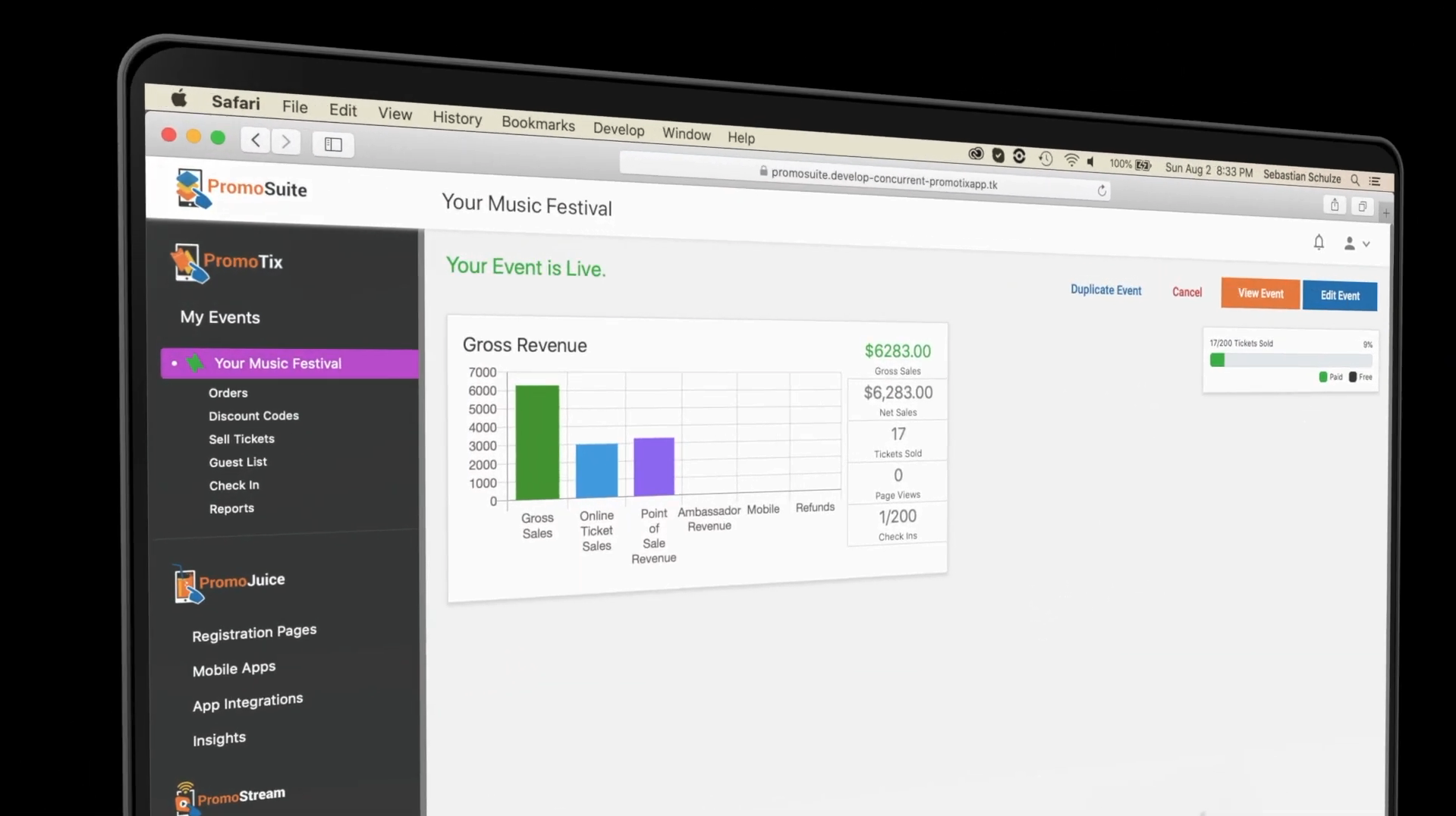This screenshot has width=1456, height=816.
Task: Click the Duplicate Event link
Action: 1105,290
